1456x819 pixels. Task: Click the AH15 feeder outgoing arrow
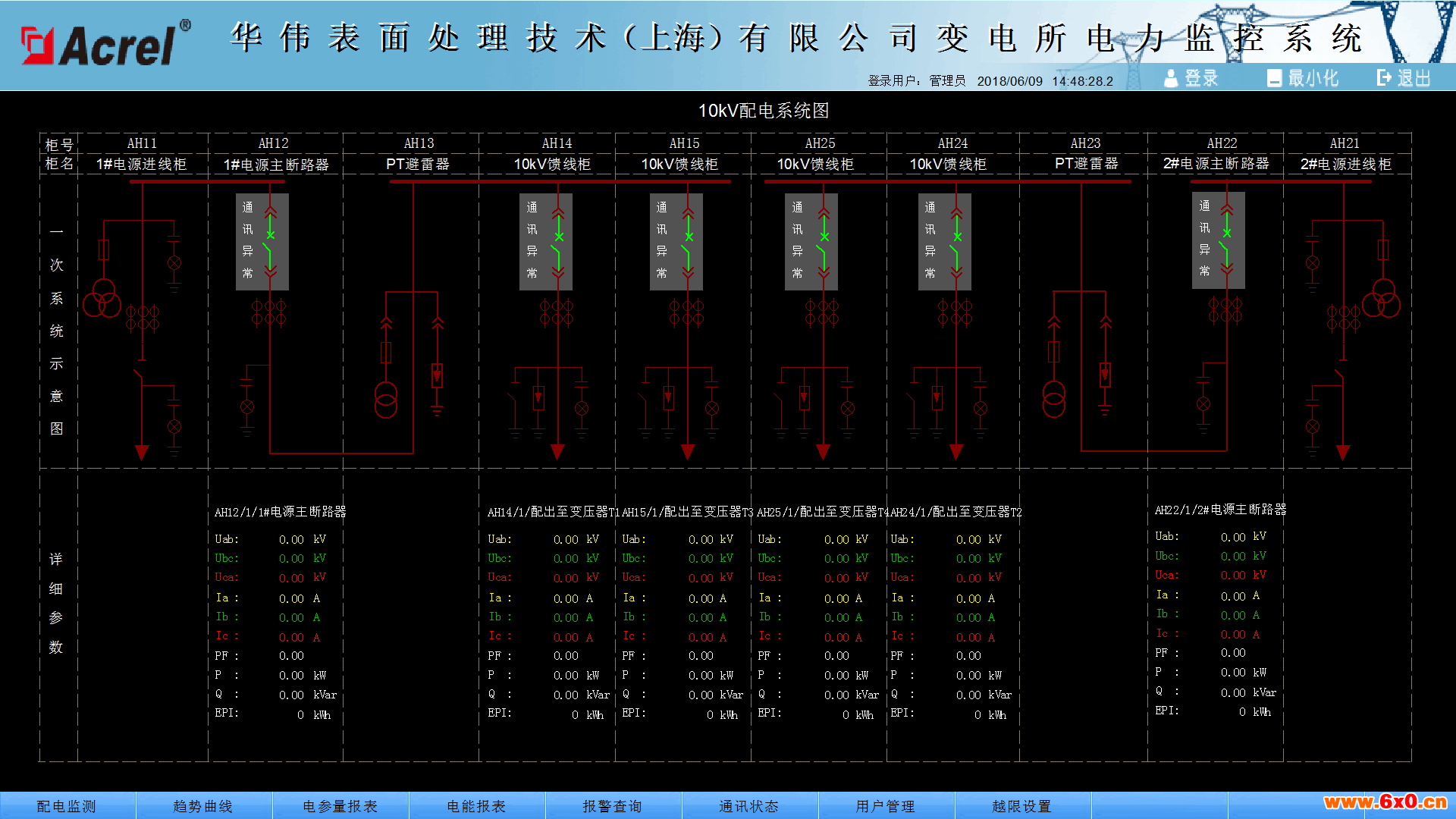coord(688,453)
